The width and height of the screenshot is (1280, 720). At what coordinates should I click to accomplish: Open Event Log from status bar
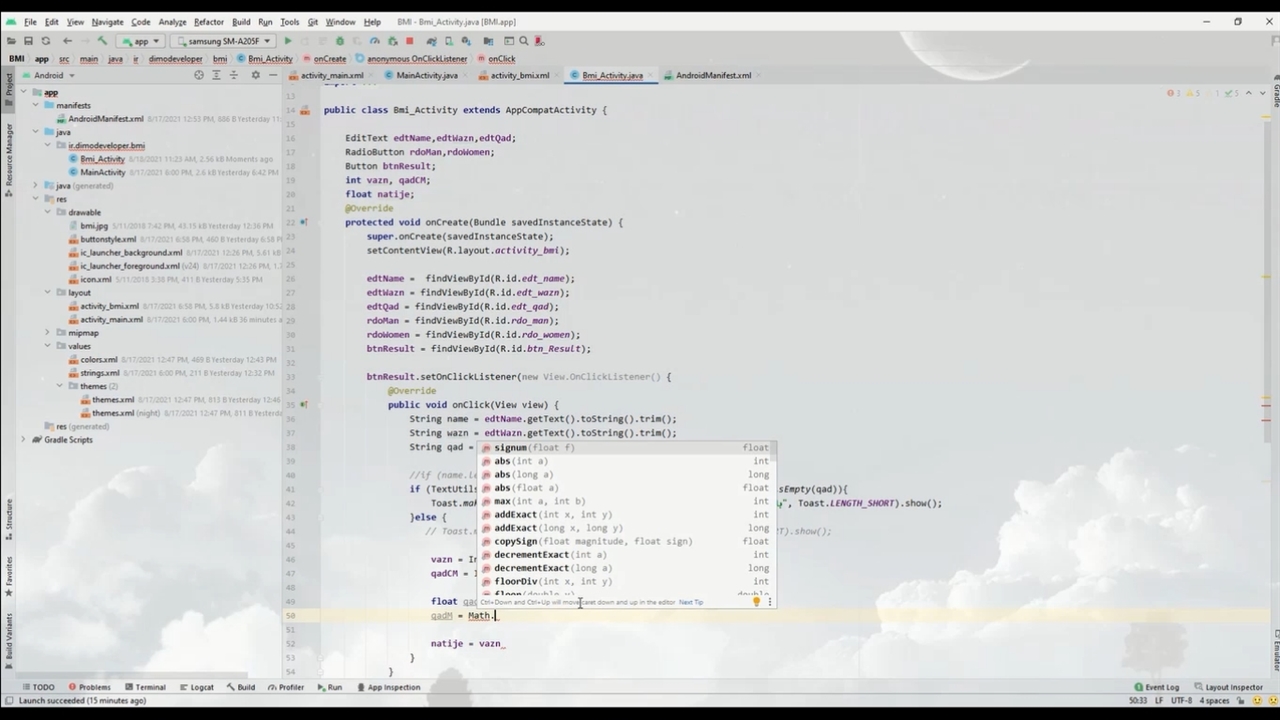click(1157, 687)
